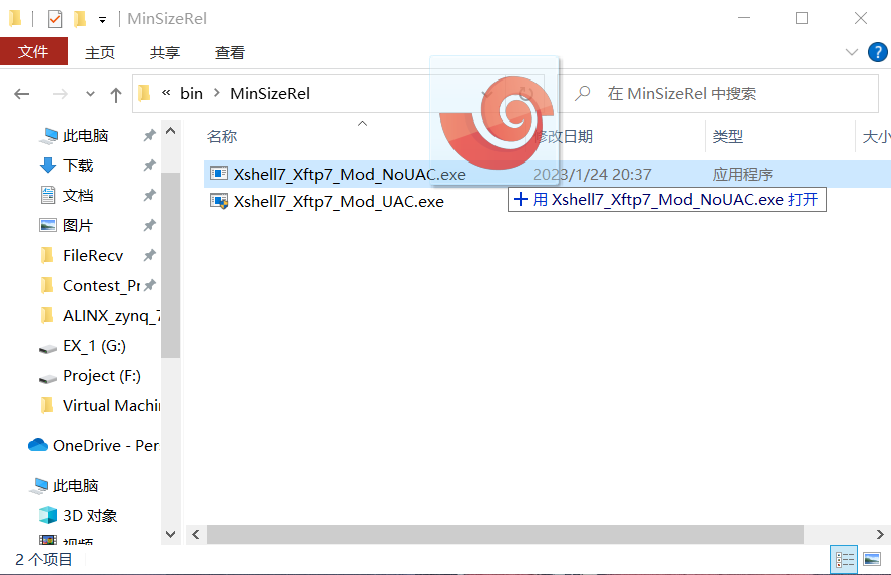Select file Xshell7_Xftp7_Mod_NoUAC.exe

click(x=349, y=174)
